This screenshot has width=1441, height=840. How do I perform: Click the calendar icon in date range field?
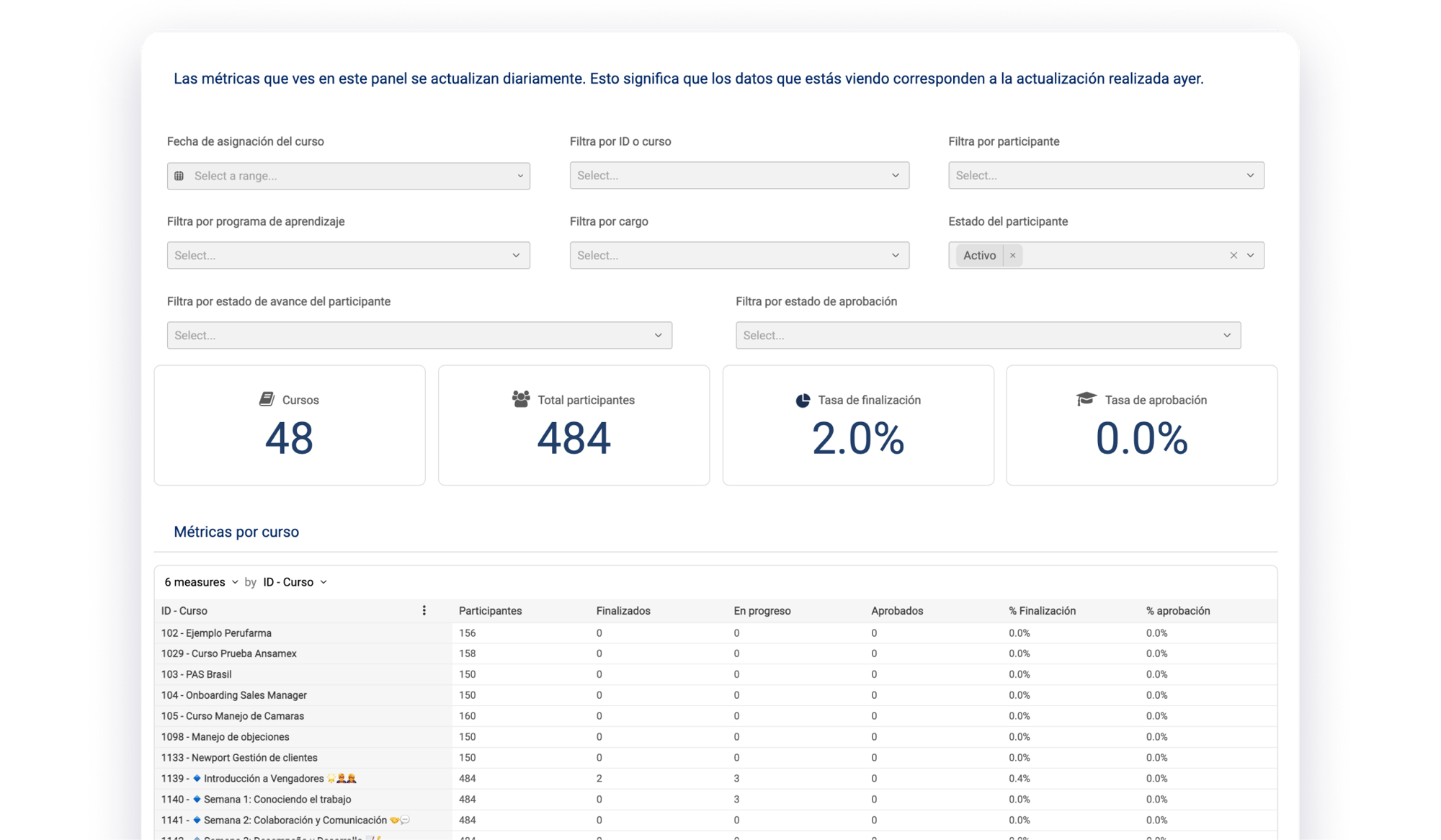pyautogui.click(x=179, y=176)
